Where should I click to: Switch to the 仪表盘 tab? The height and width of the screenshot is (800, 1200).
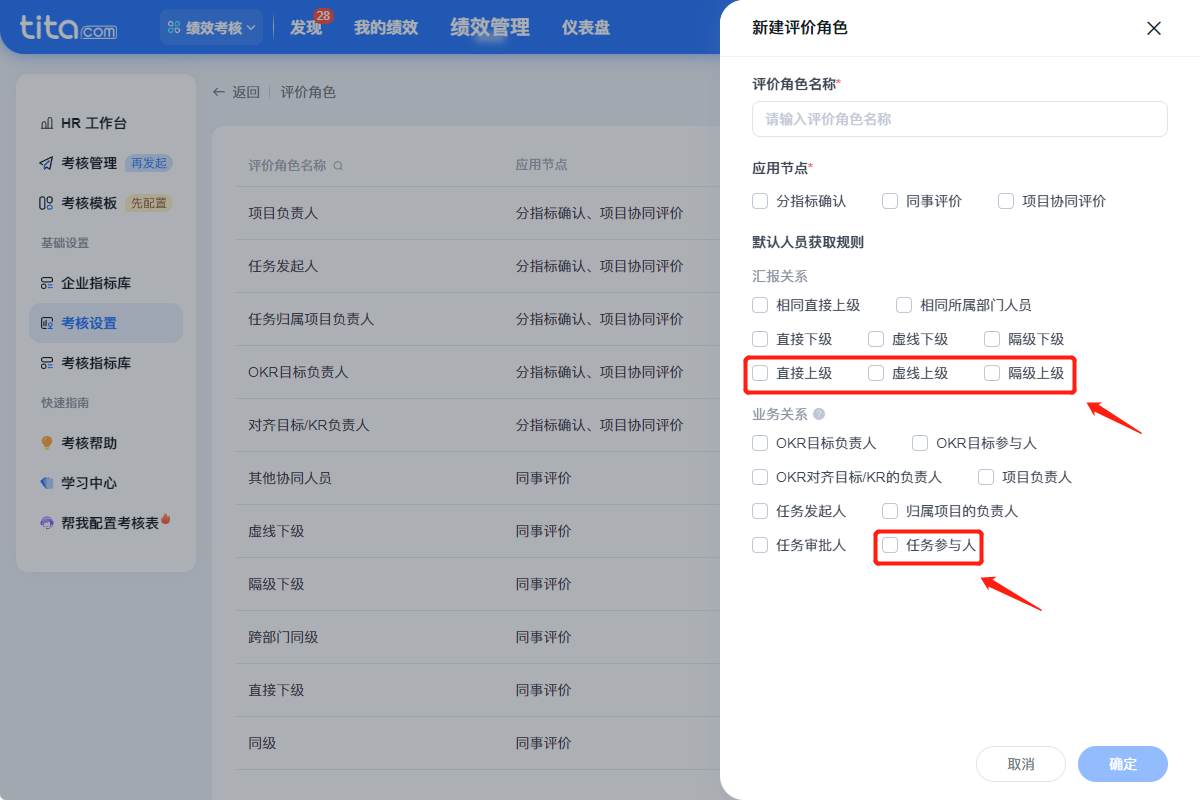tap(586, 27)
